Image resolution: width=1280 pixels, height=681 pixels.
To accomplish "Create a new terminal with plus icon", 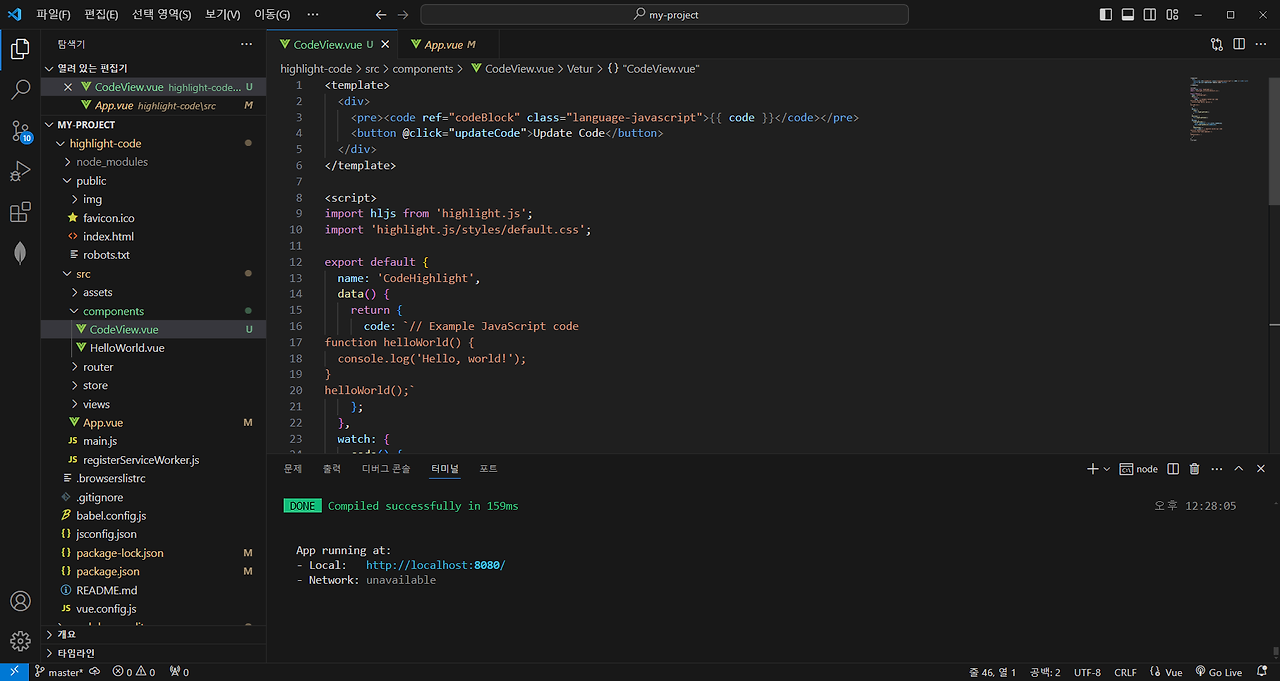I will tap(1092, 468).
